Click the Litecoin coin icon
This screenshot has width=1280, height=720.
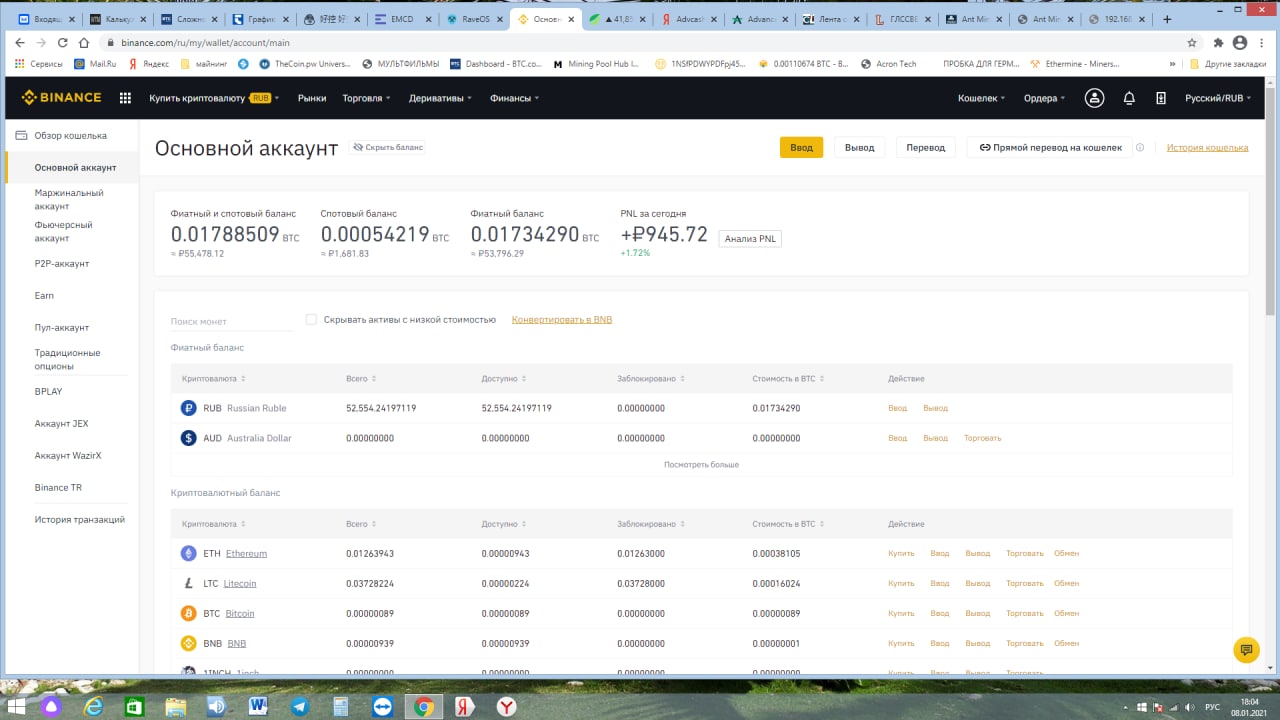(188, 583)
